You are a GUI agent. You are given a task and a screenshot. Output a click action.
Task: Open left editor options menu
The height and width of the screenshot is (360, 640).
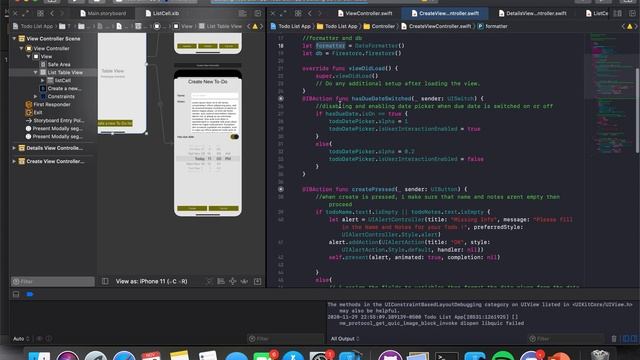(x=242, y=13)
